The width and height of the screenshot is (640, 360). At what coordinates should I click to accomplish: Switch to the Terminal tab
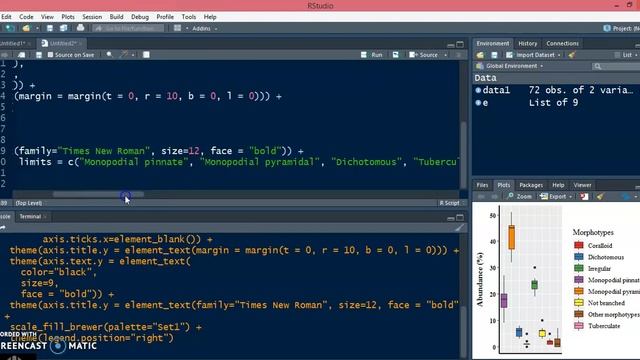tap(30, 216)
